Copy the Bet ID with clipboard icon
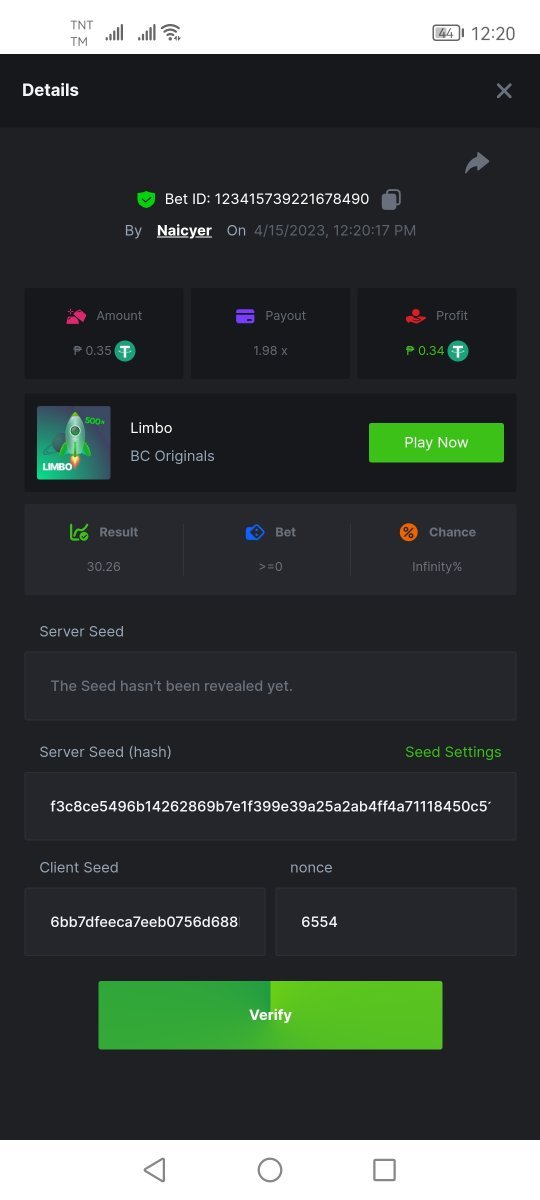This screenshot has width=540, height=1200. coord(391,199)
